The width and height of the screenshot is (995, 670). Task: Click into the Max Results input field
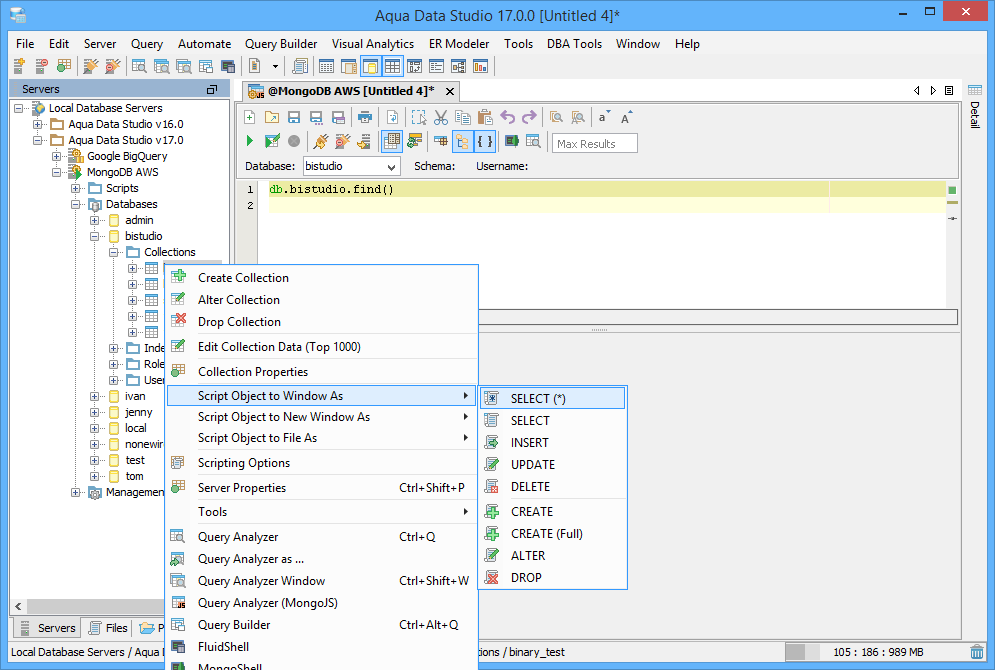(595, 143)
